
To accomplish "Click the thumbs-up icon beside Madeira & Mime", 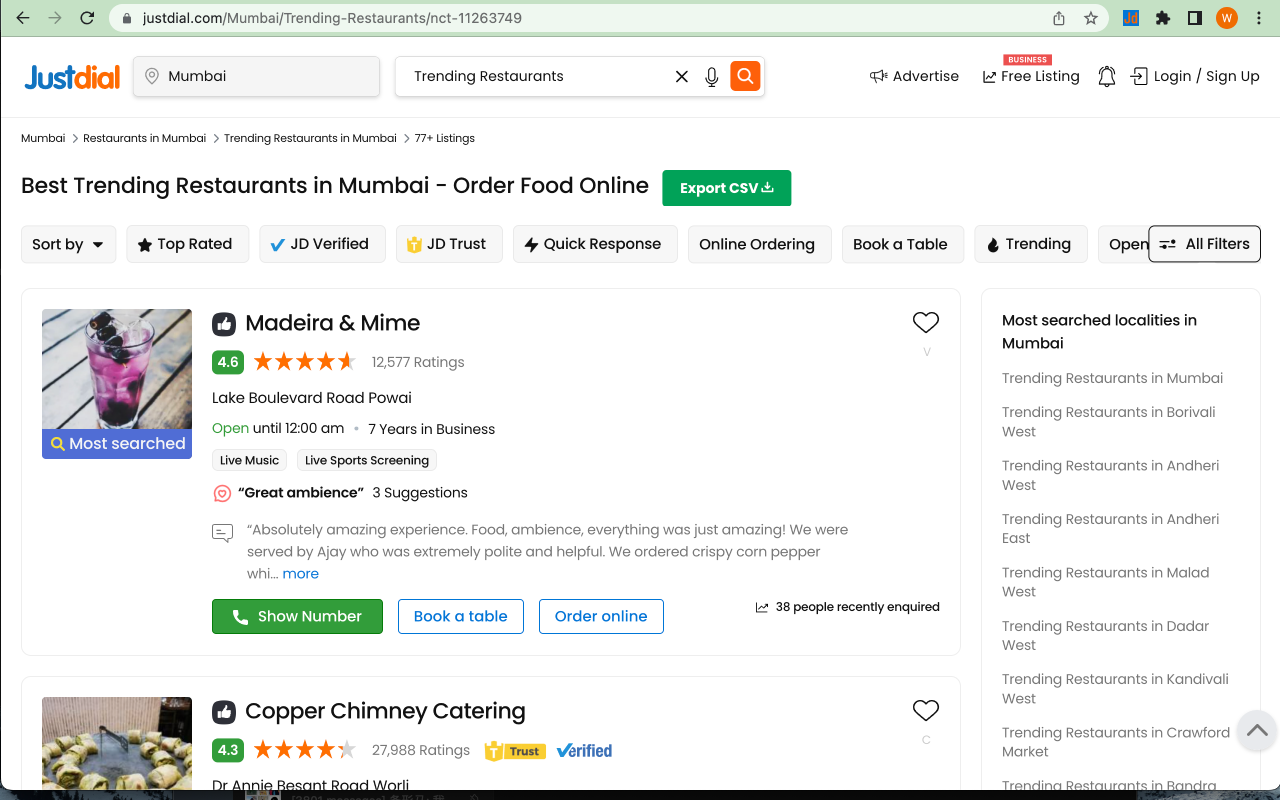I will (x=224, y=323).
